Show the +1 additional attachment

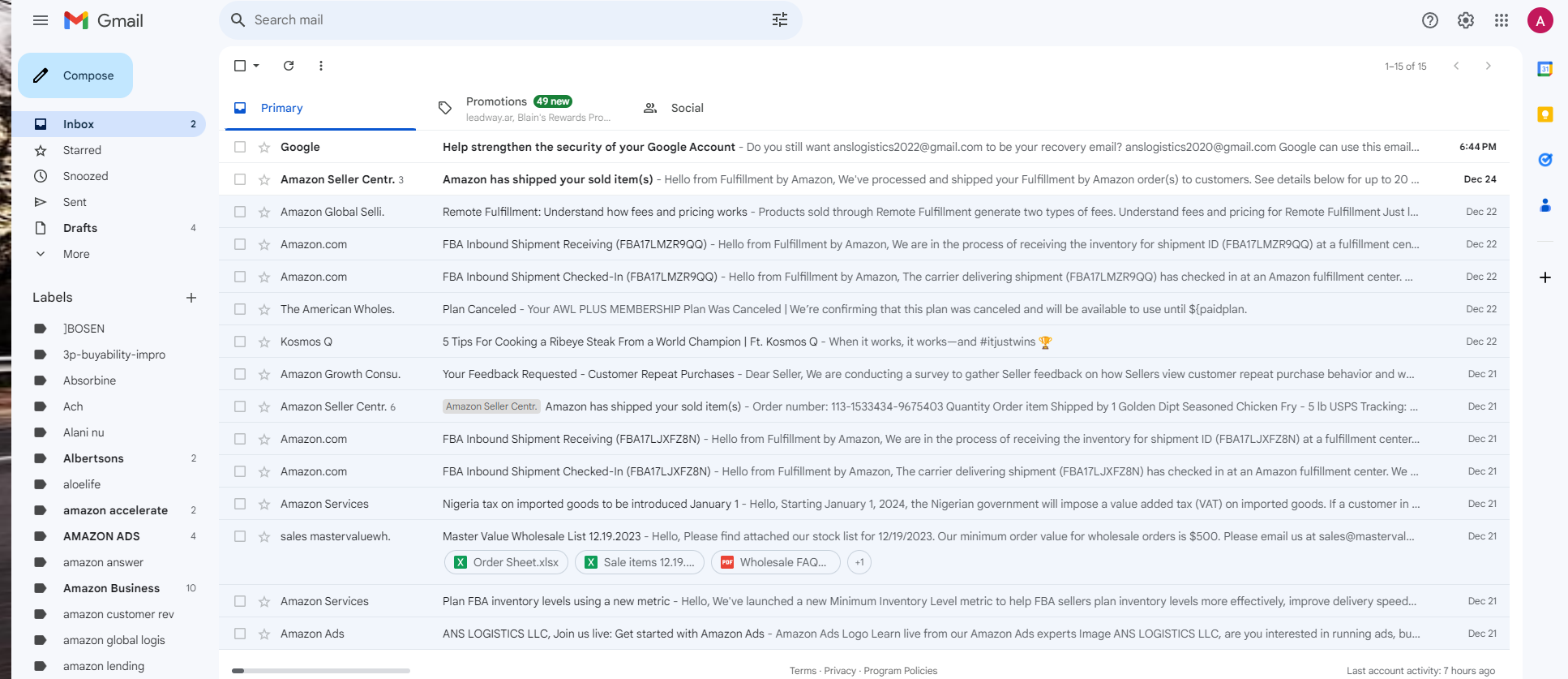click(859, 562)
